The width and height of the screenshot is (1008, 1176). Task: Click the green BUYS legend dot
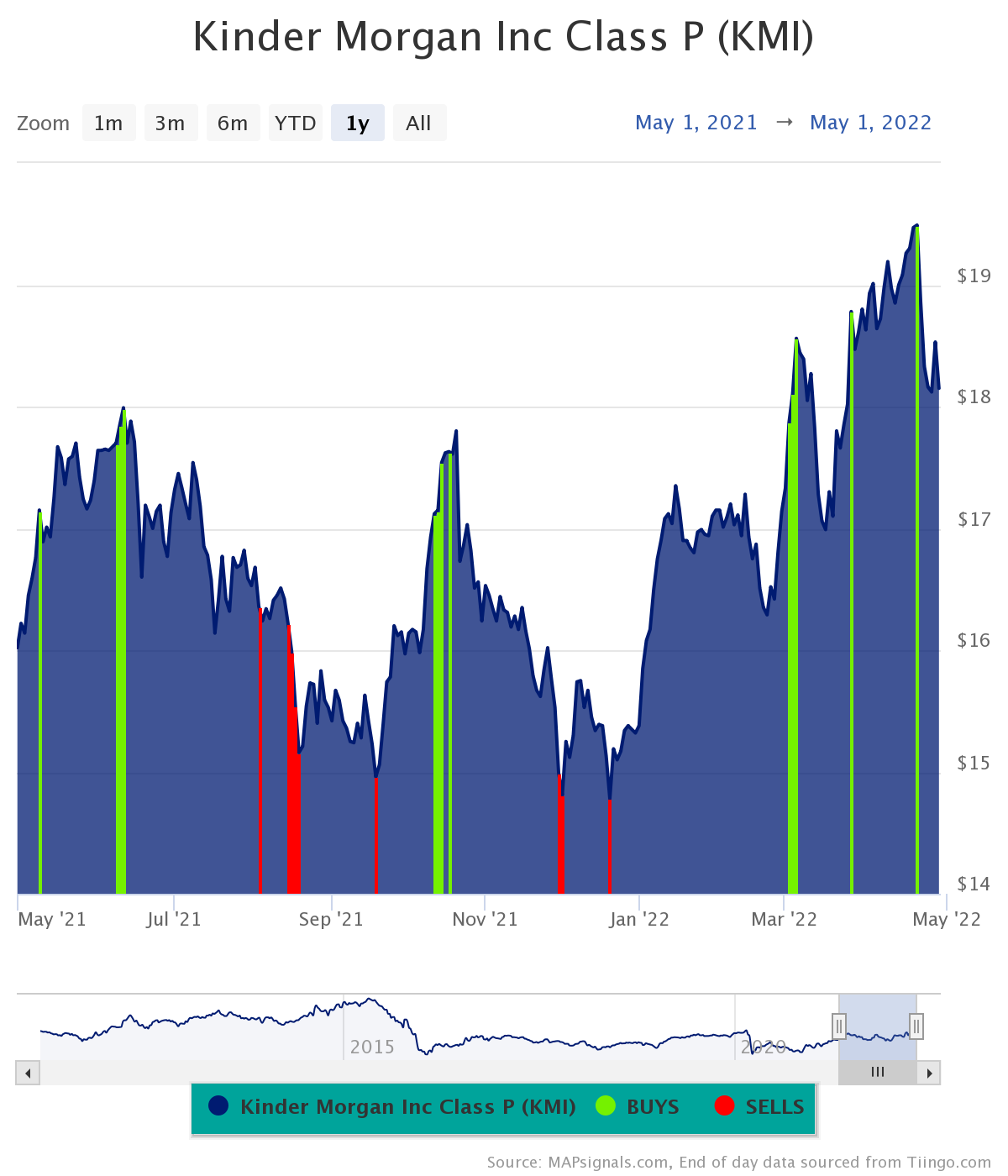tap(606, 1106)
